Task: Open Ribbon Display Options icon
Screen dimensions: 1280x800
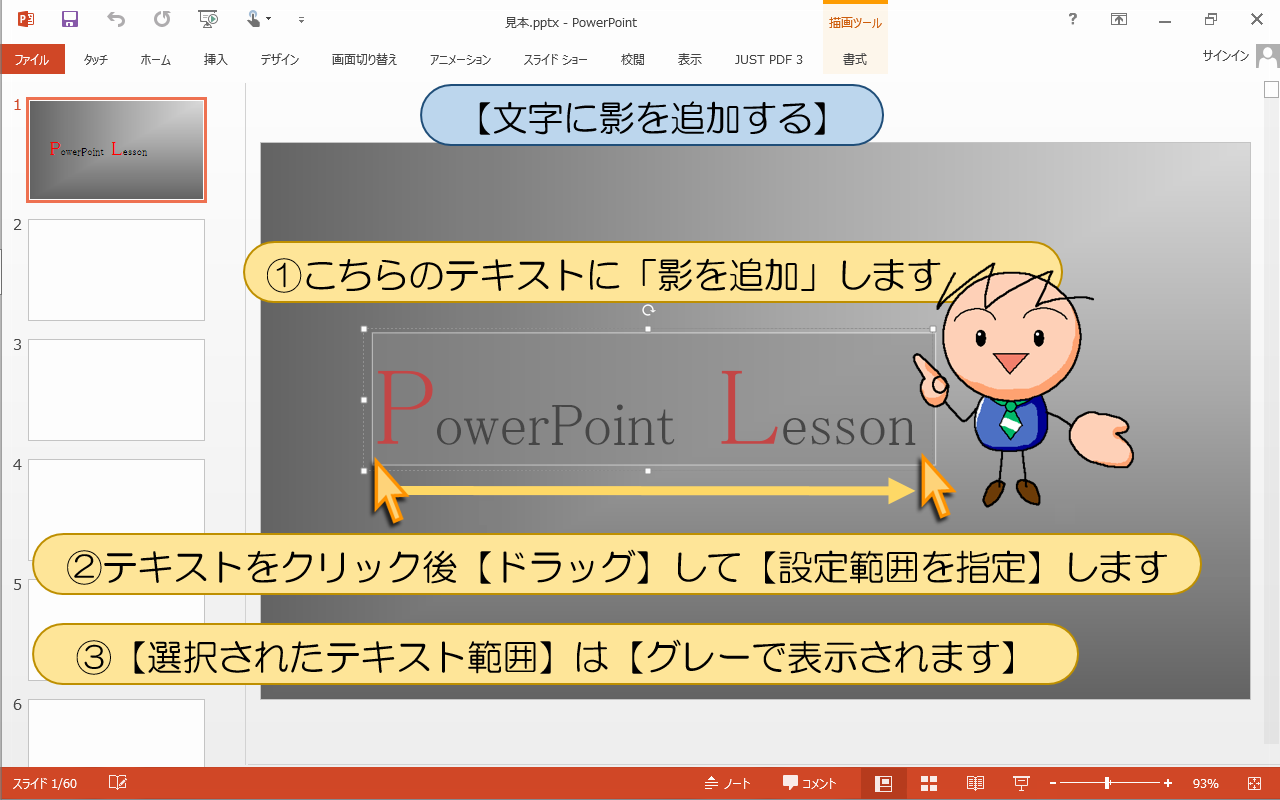Action: coord(1119,19)
